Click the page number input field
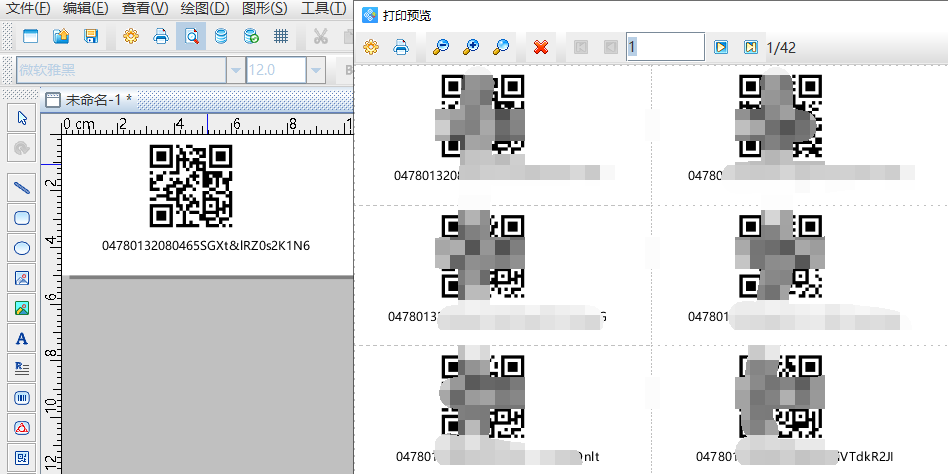Viewport: 948px width, 474px height. coord(665,47)
